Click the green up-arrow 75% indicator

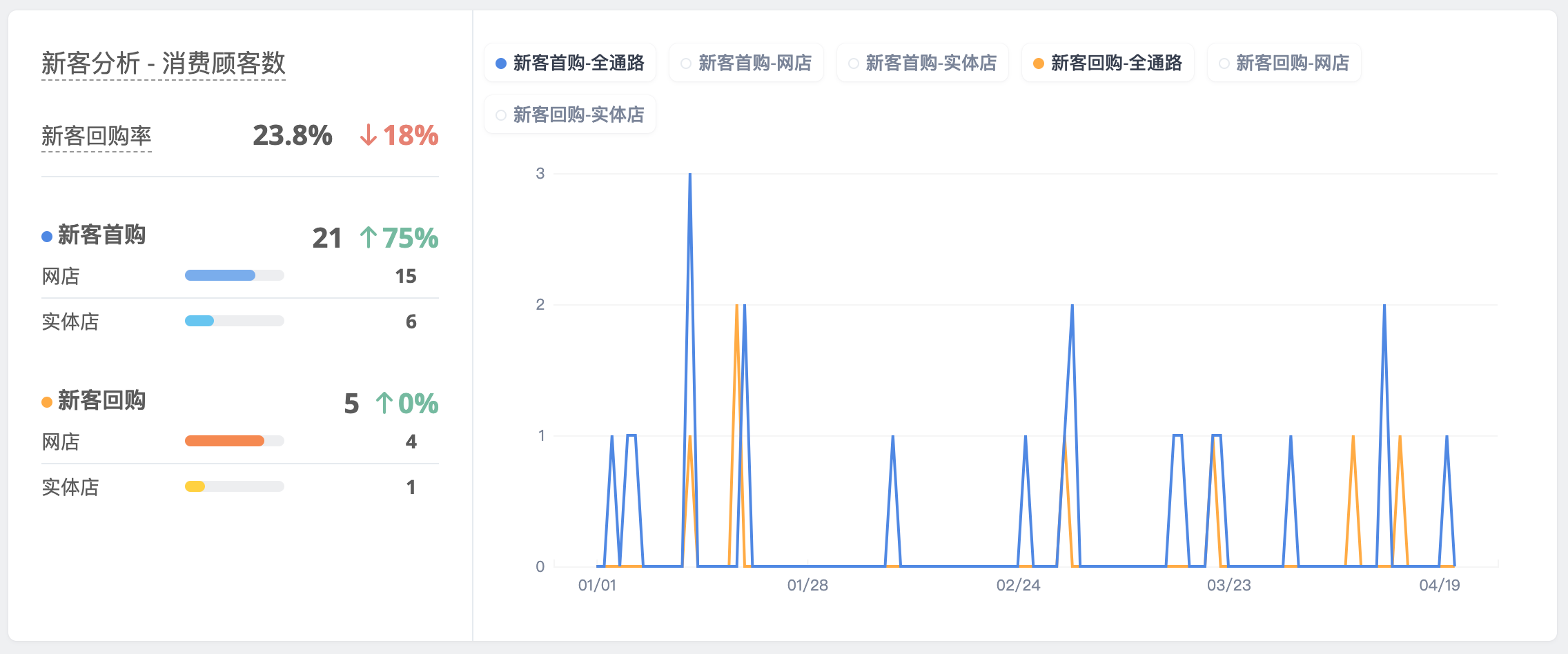[399, 238]
